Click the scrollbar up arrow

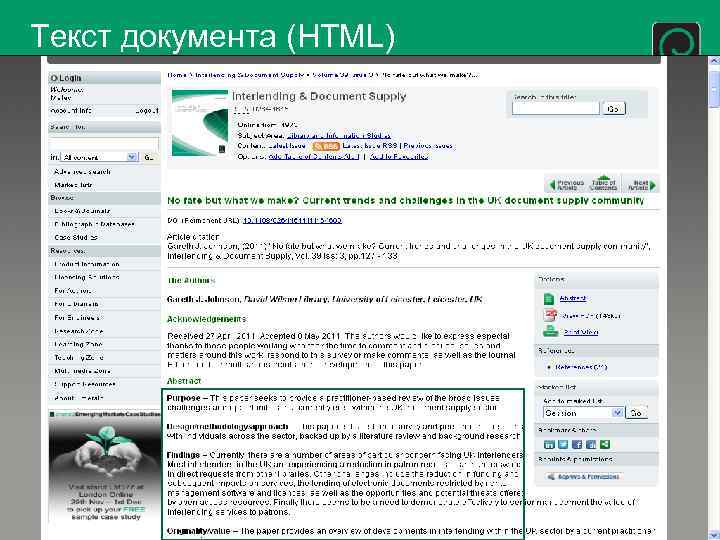[714, 60]
